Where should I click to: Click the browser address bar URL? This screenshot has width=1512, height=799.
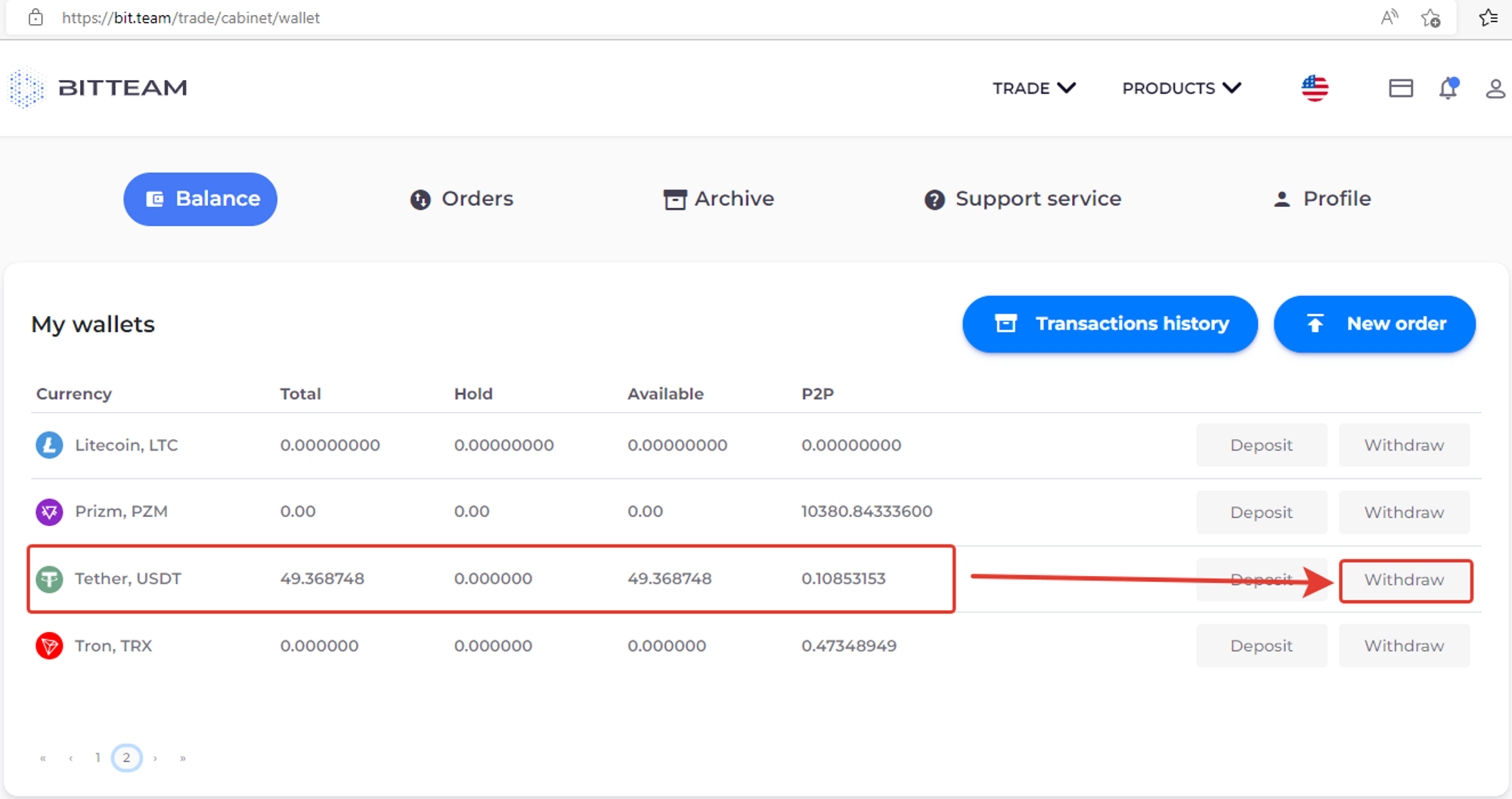[191, 17]
